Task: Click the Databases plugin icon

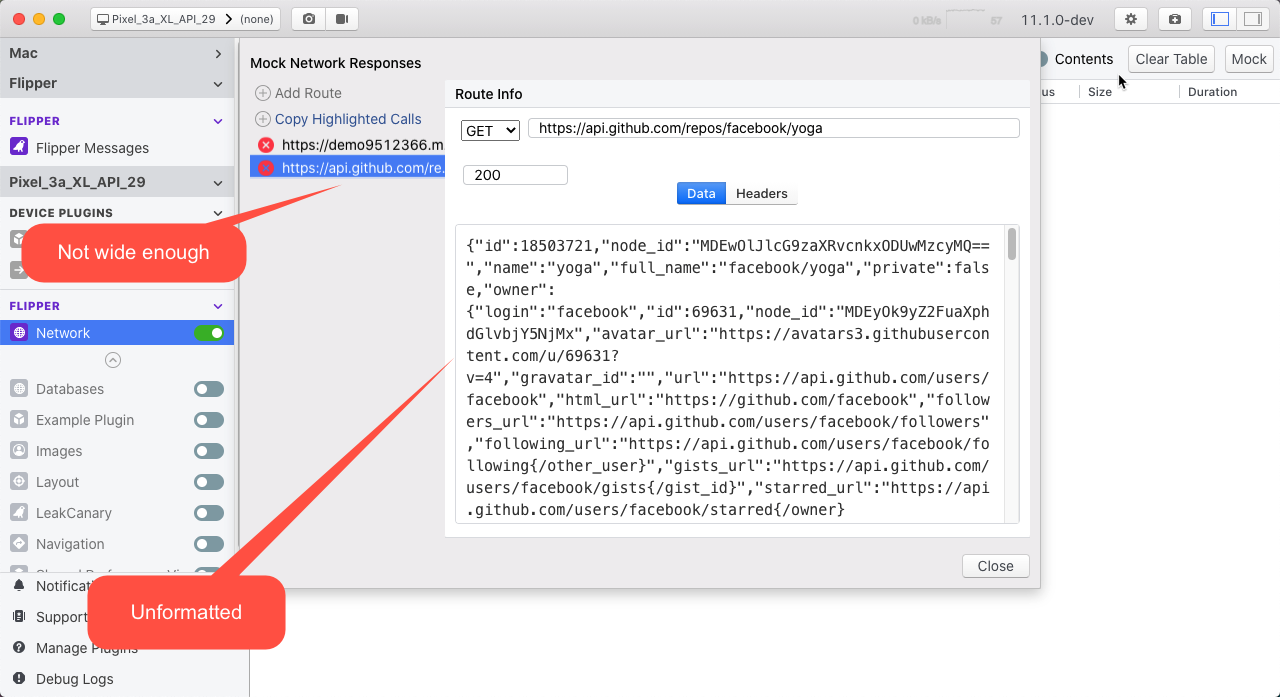Action: click(x=19, y=389)
